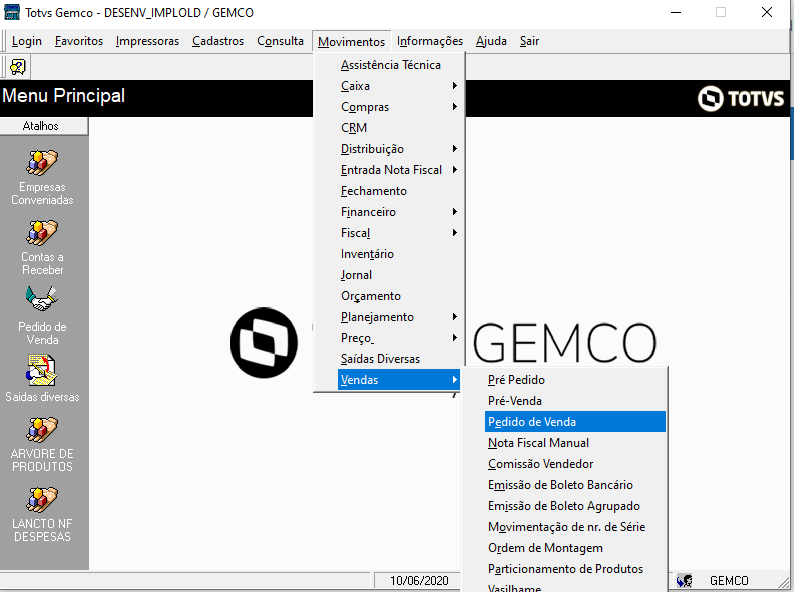794x592 pixels.
Task: Open the Empresas Conveniadas shortcut icon
Action: [42, 163]
